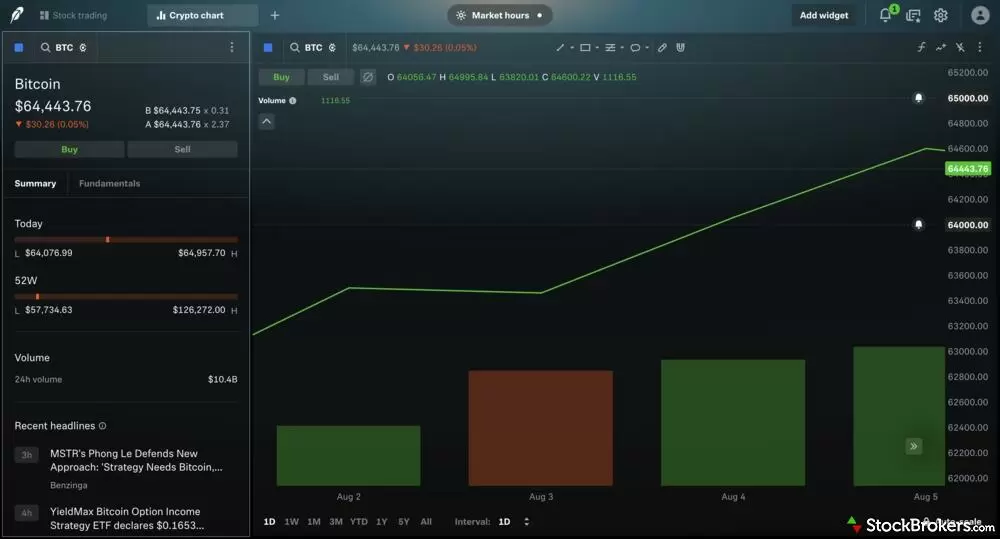Open the notifications bell
This screenshot has height=539, width=1000.
pyautogui.click(x=885, y=15)
